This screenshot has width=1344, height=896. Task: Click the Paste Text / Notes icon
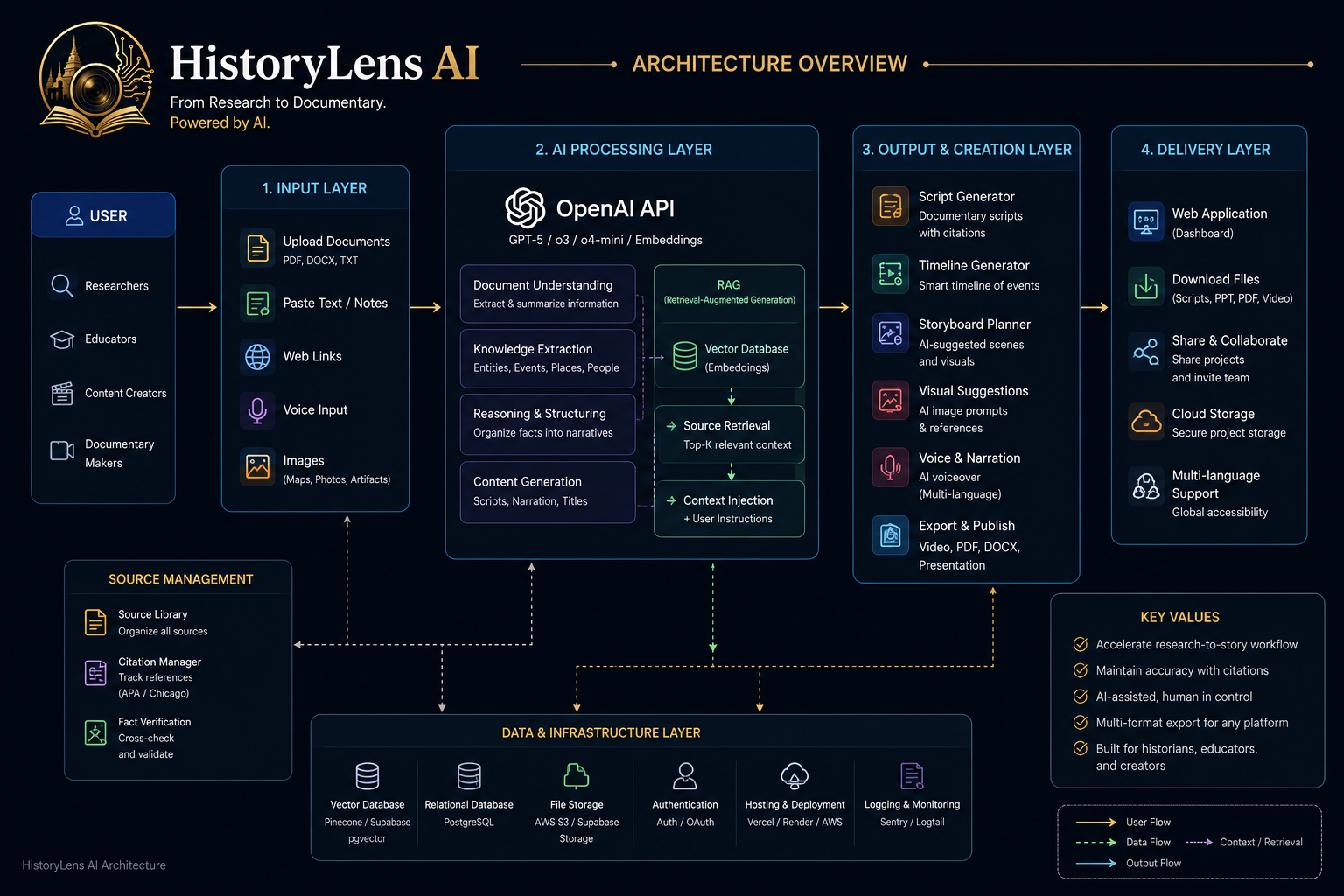point(258,304)
